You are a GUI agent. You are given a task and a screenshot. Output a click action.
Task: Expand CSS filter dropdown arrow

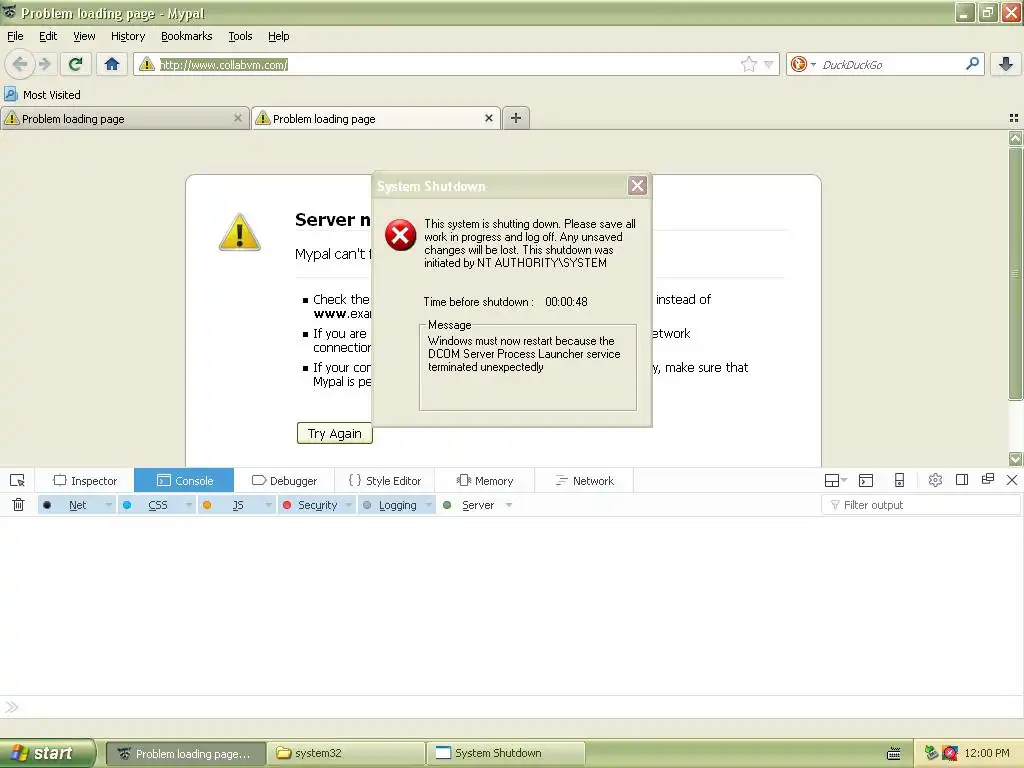pyautogui.click(x=189, y=505)
